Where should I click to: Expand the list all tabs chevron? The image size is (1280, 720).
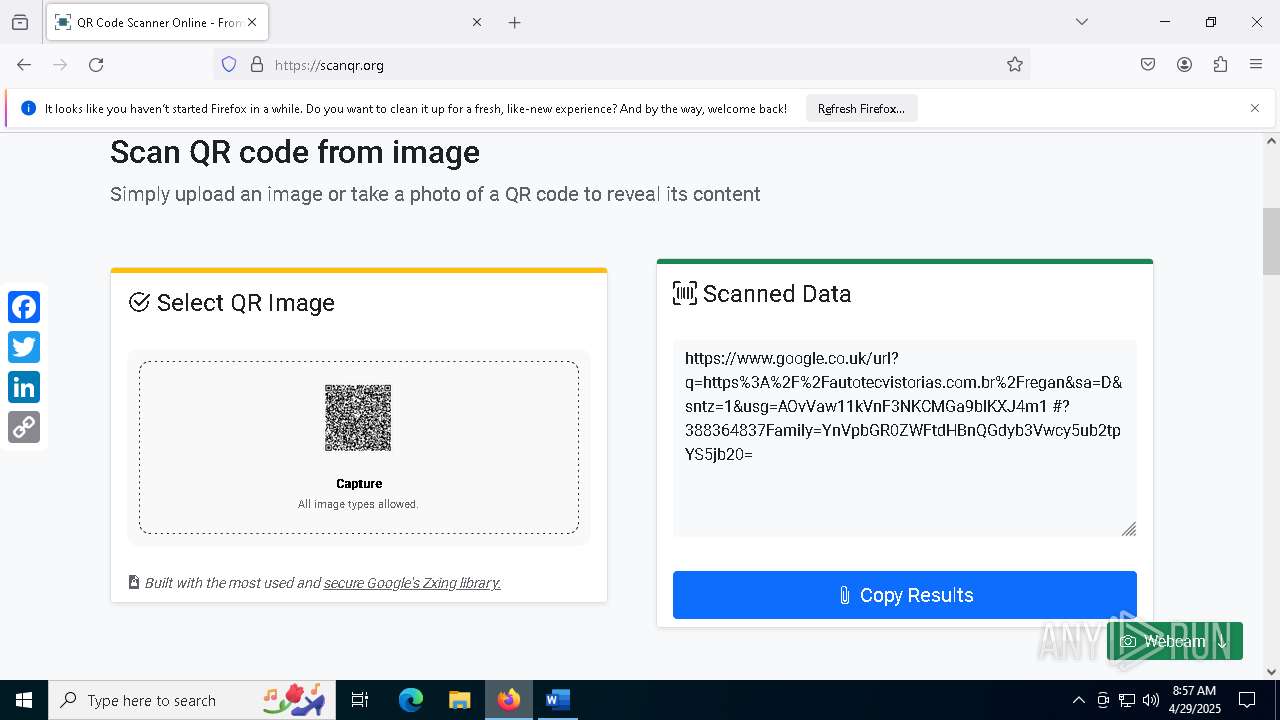coord(1082,22)
